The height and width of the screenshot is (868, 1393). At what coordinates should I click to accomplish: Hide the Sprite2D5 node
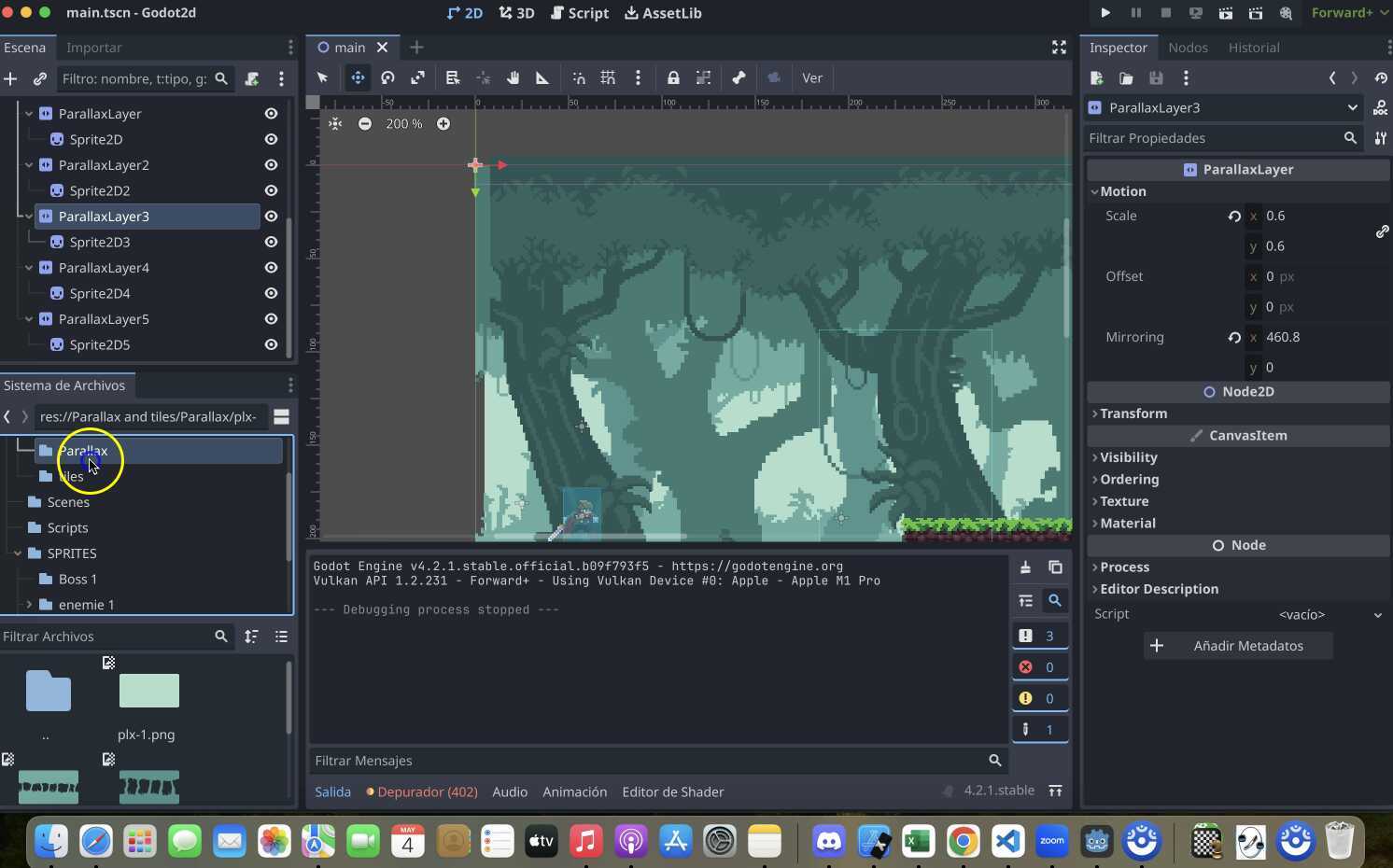point(270,343)
